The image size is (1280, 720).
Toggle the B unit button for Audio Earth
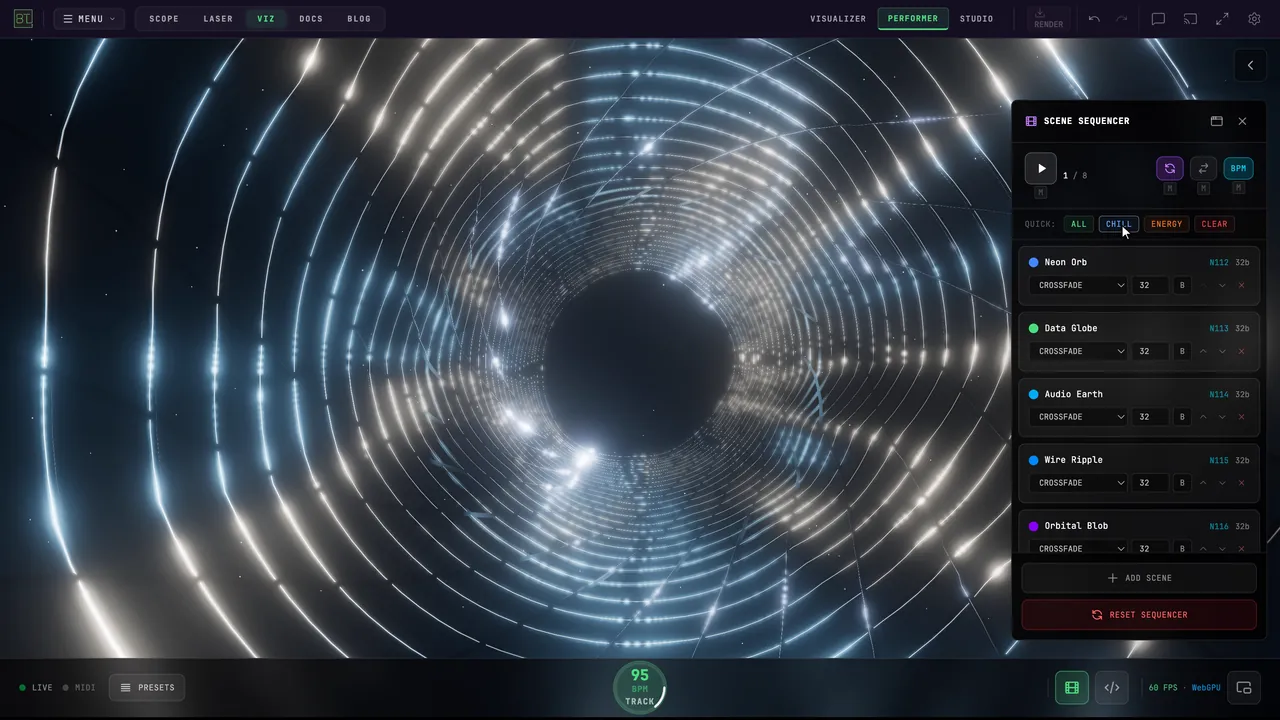tap(1182, 417)
